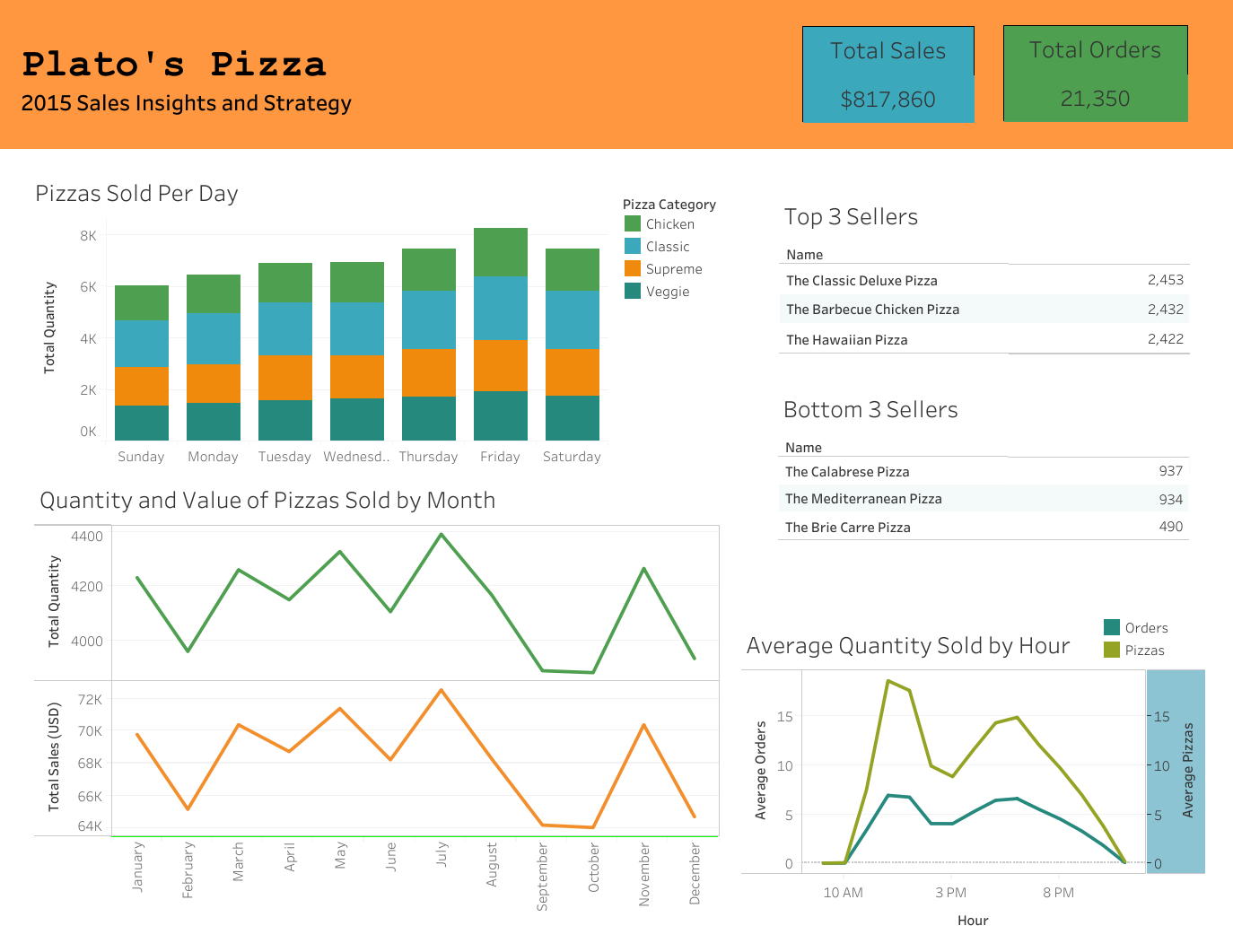Click the Monday axis label

tap(213, 457)
